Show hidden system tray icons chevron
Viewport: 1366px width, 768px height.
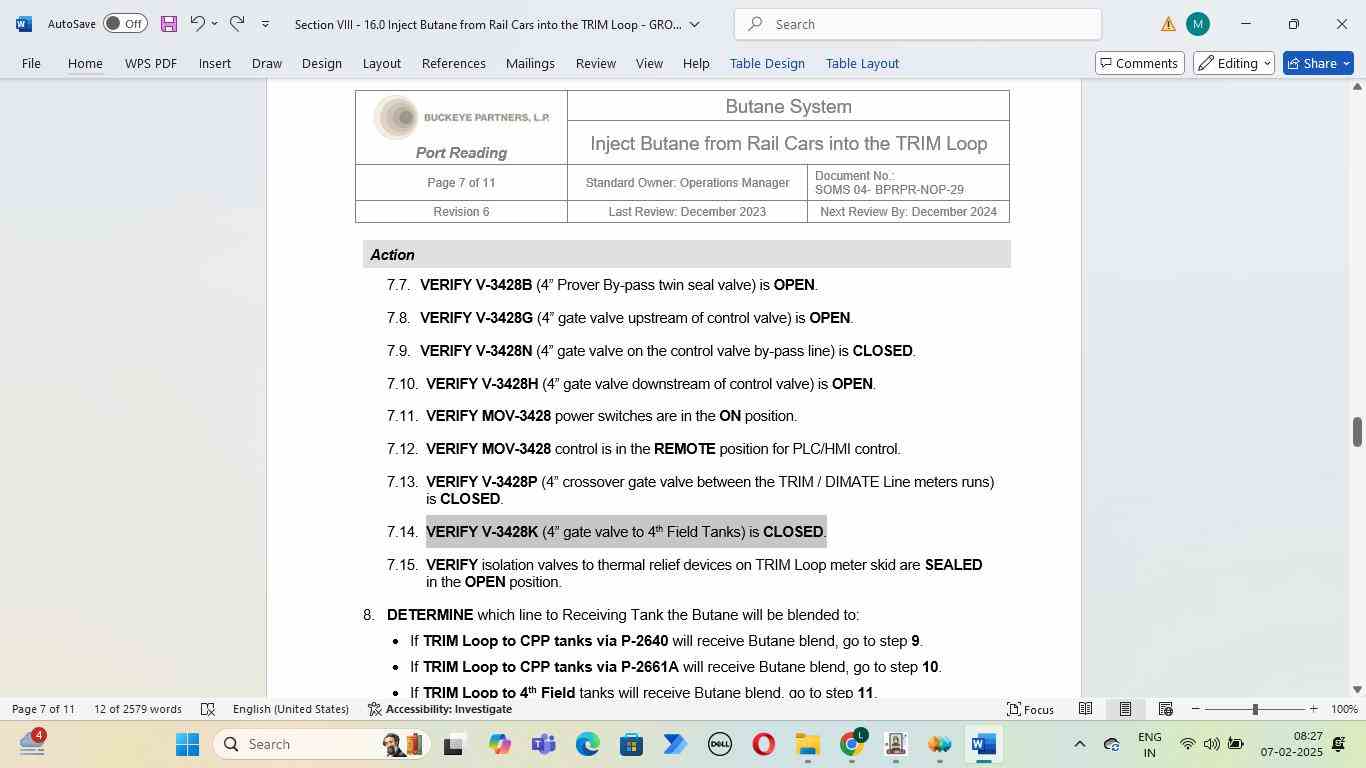click(x=1079, y=744)
